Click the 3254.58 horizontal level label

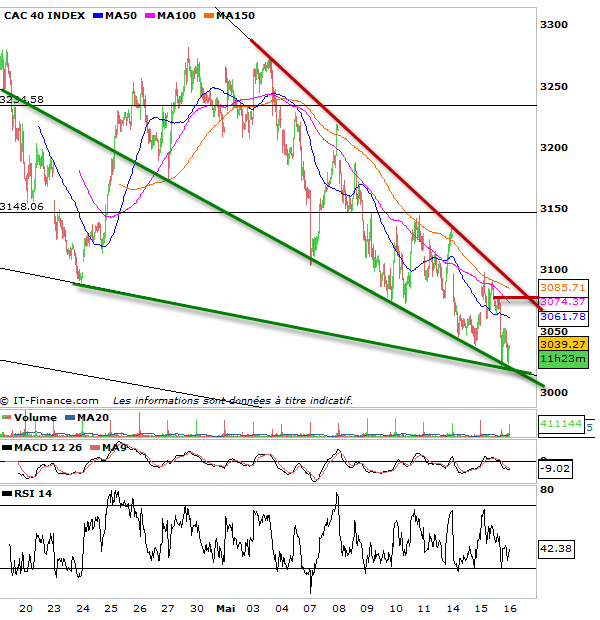click(x=22, y=100)
